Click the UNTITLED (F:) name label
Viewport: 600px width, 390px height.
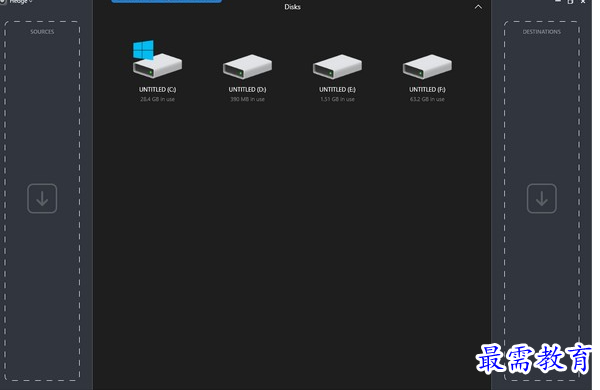pyautogui.click(x=427, y=90)
